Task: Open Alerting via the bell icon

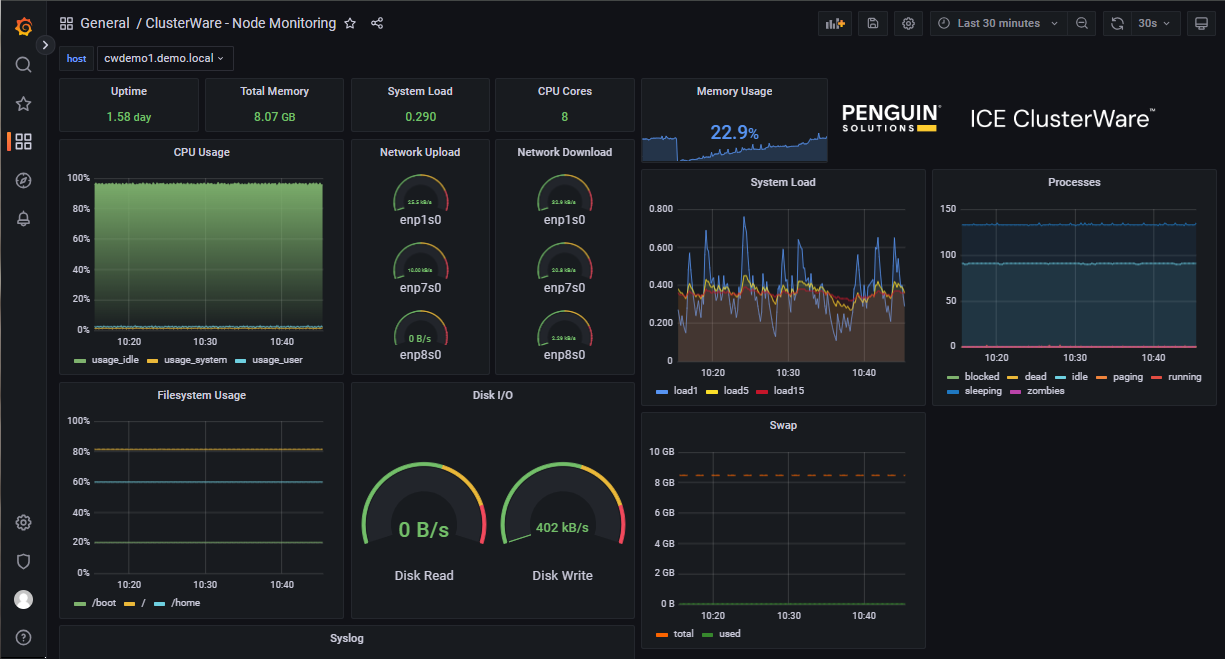Action: [x=23, y=218]
